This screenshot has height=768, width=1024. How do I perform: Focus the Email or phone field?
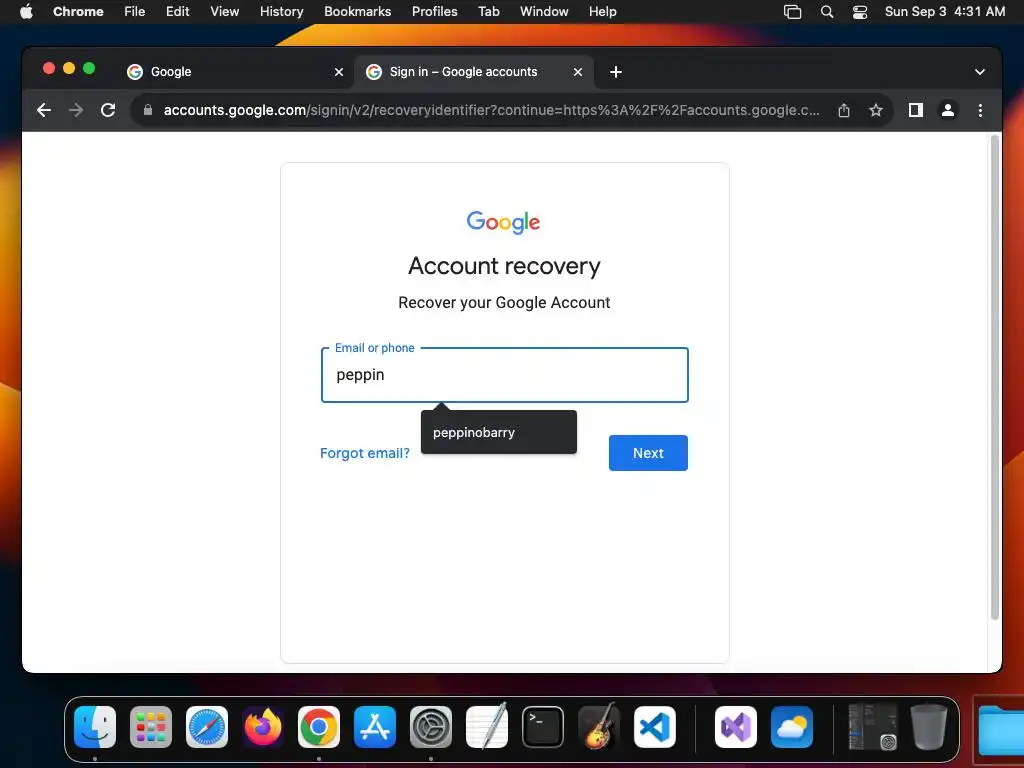point(505,375)
